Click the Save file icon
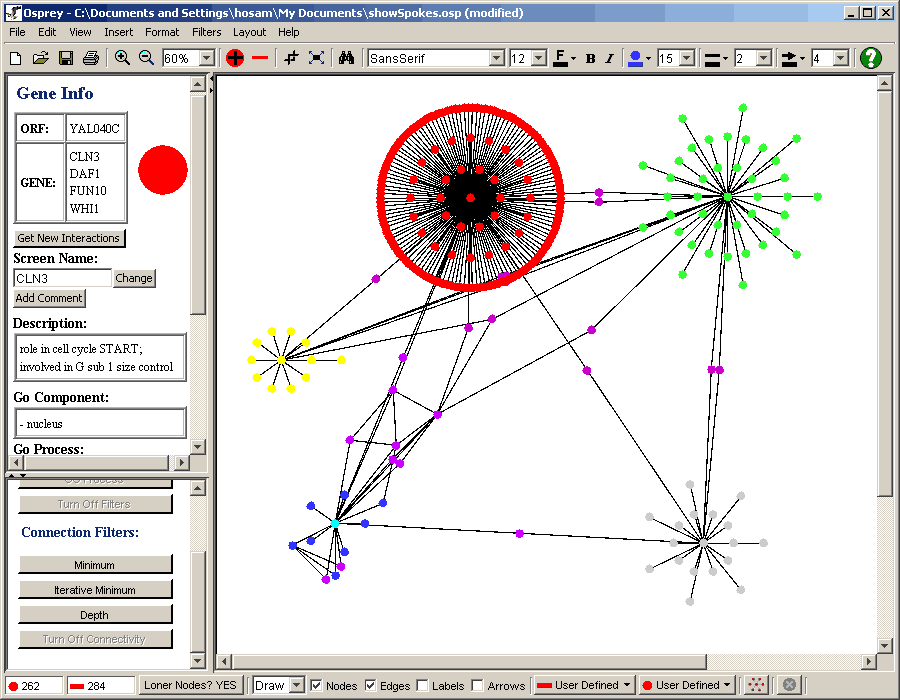This screenshot has width=900, height=700. point(65,58)
